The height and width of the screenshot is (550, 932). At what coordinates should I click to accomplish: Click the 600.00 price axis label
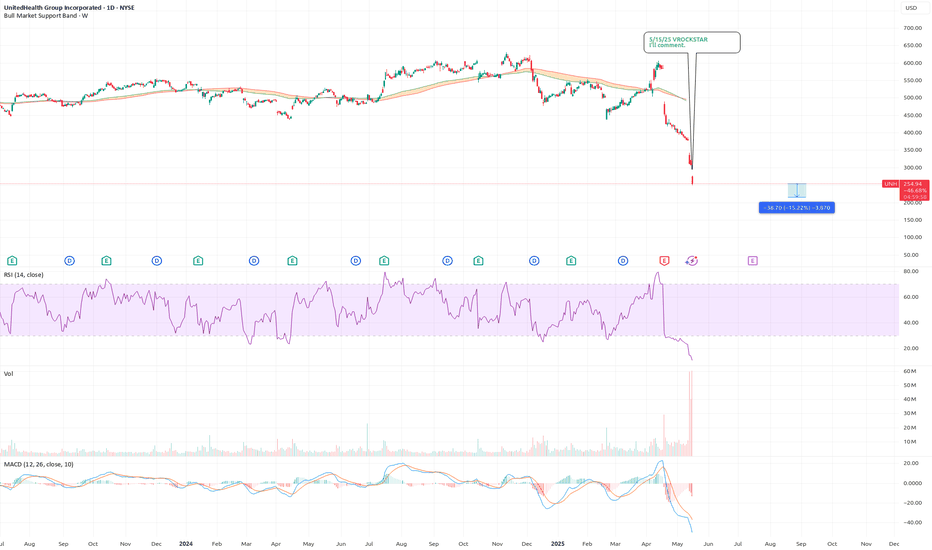[x=912, y=63]
